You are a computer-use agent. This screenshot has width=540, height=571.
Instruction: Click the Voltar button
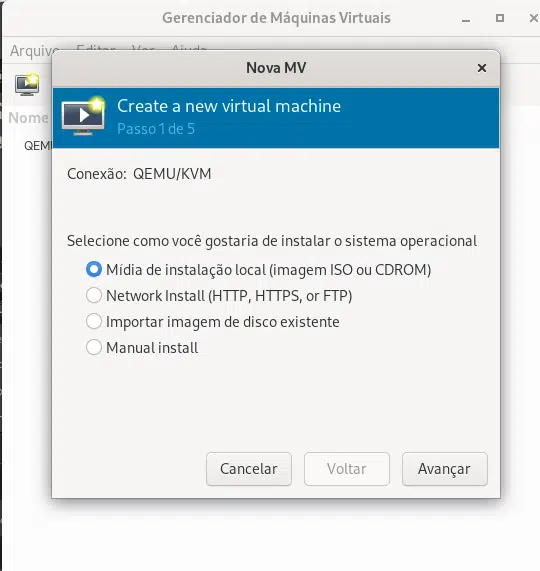(x=347, y=469)
